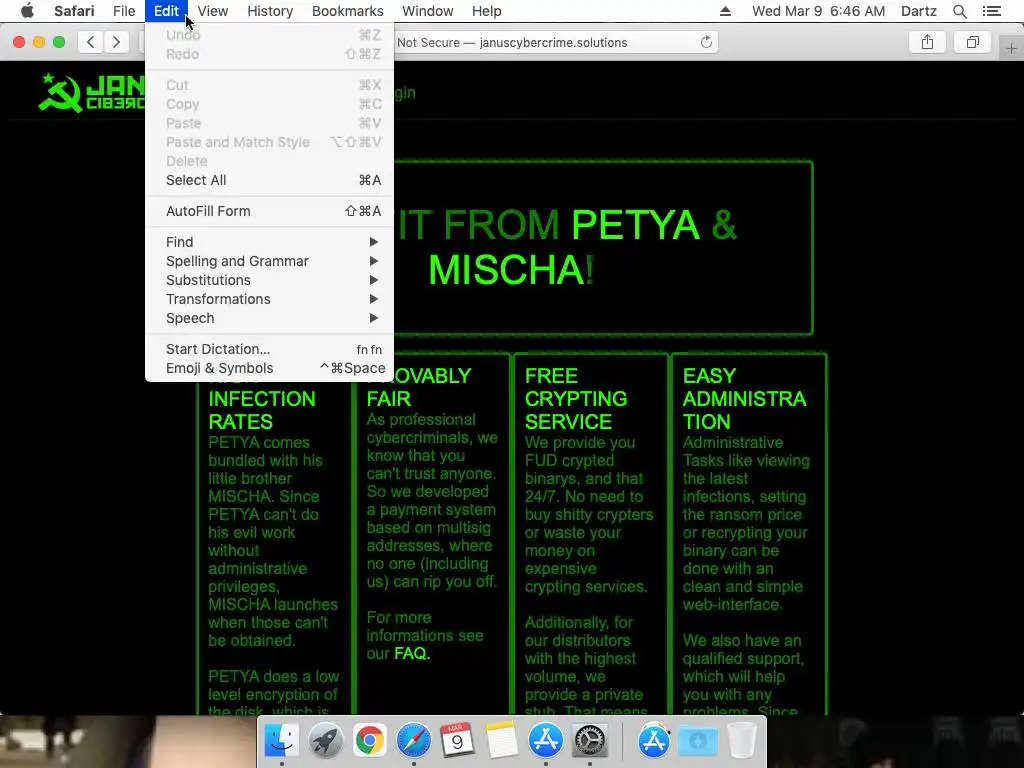Click the date and time in menu bar
The image size is (1024, 768).
(818, 11)
